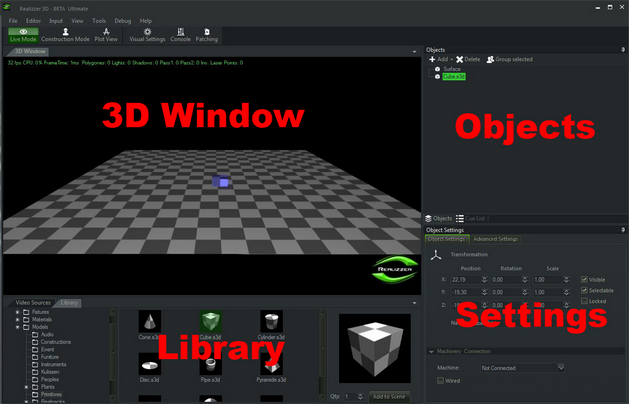Open the 3D Window panel dropdown arrow
Image resolution: width=629 pixels, height=404 pixels.
414,52
